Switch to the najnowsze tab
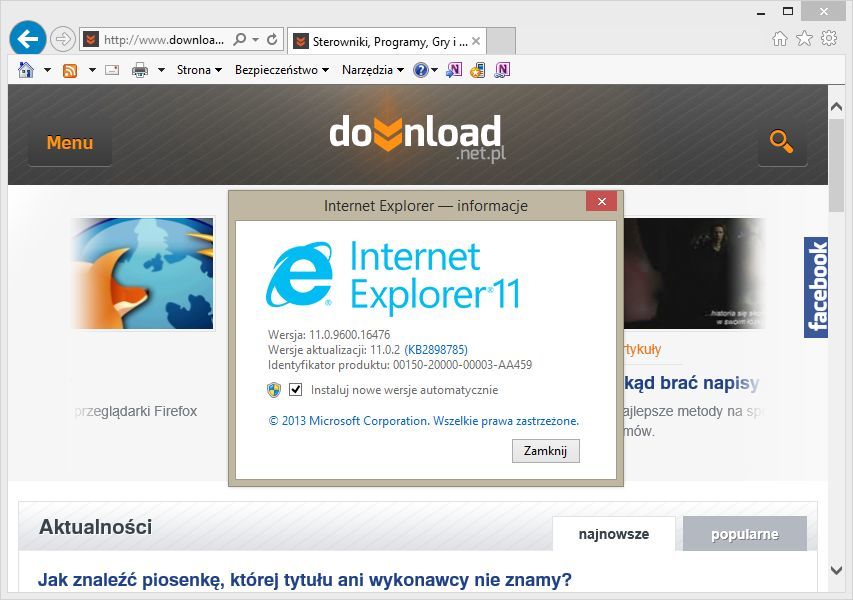853x600 pixels. [x=614, y=534]
